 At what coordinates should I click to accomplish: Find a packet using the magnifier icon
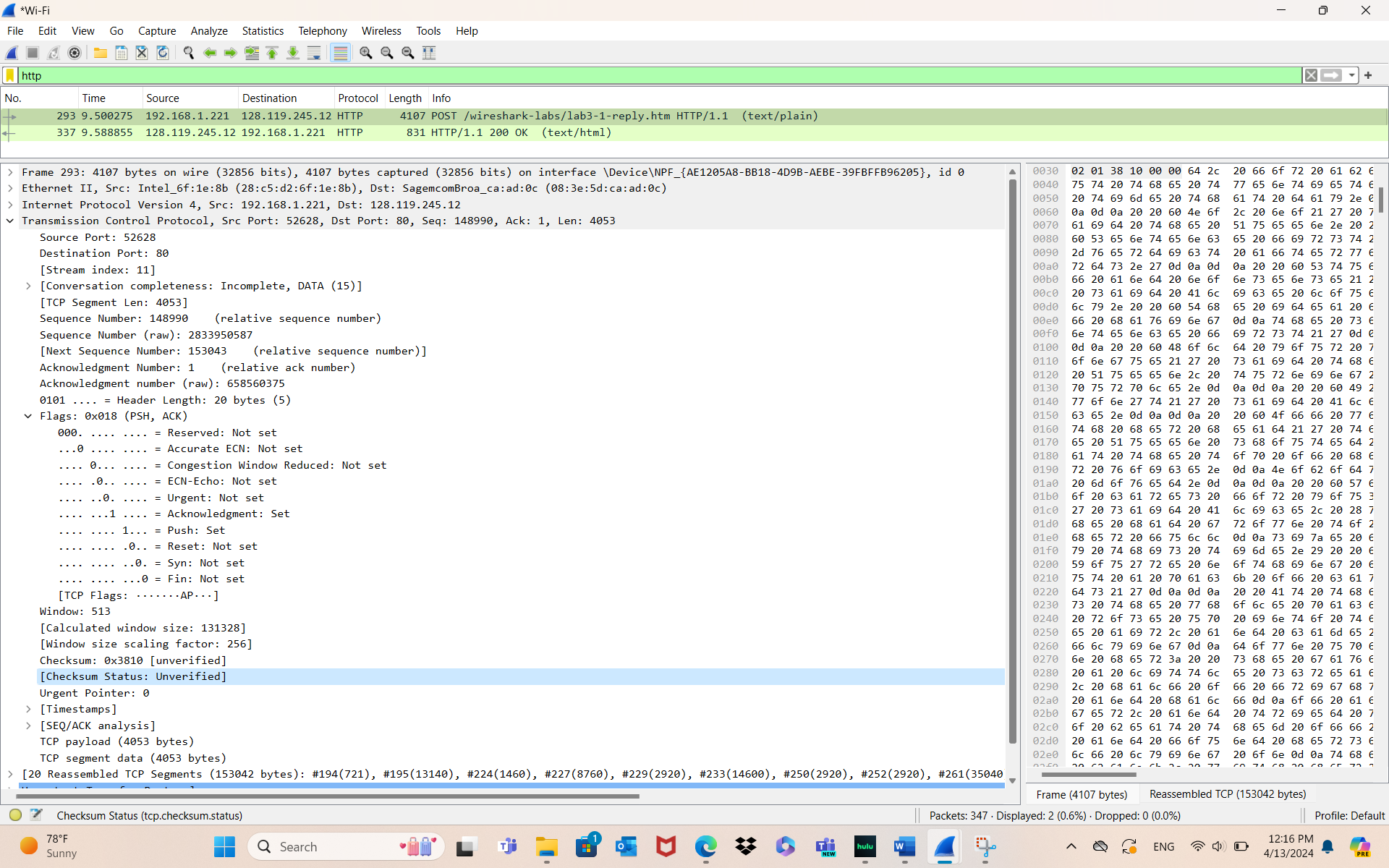(x=188, y=52)
